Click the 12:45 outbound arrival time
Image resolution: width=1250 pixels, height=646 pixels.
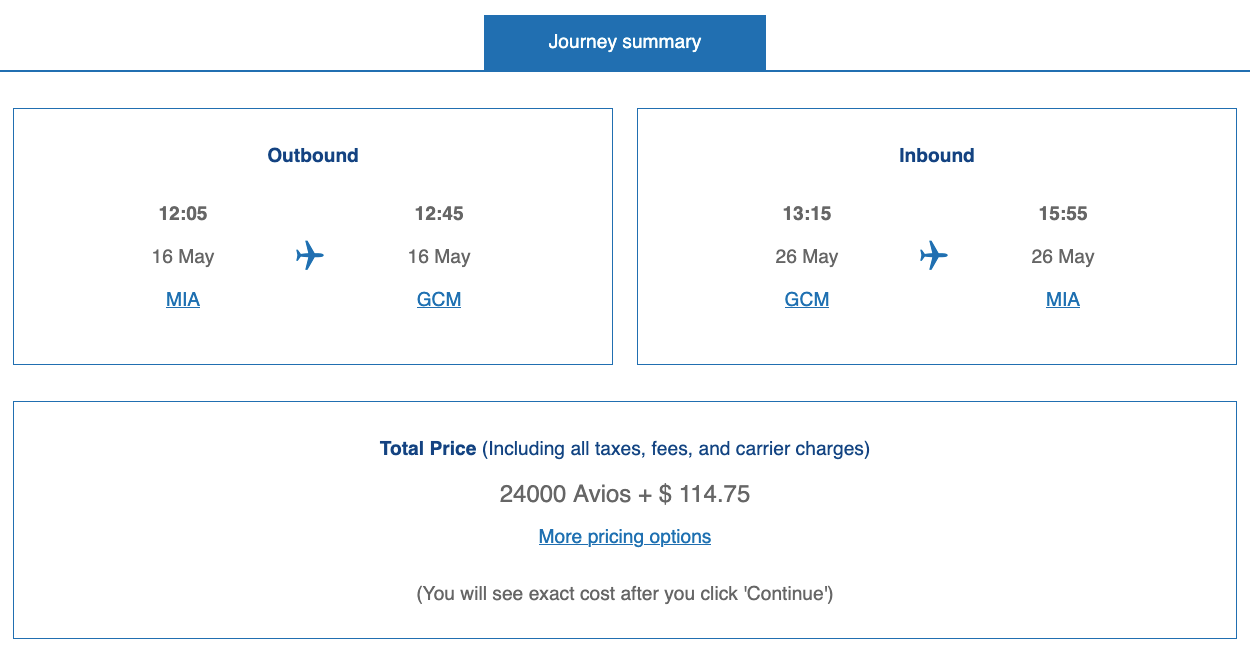click(x=438, y=213)
